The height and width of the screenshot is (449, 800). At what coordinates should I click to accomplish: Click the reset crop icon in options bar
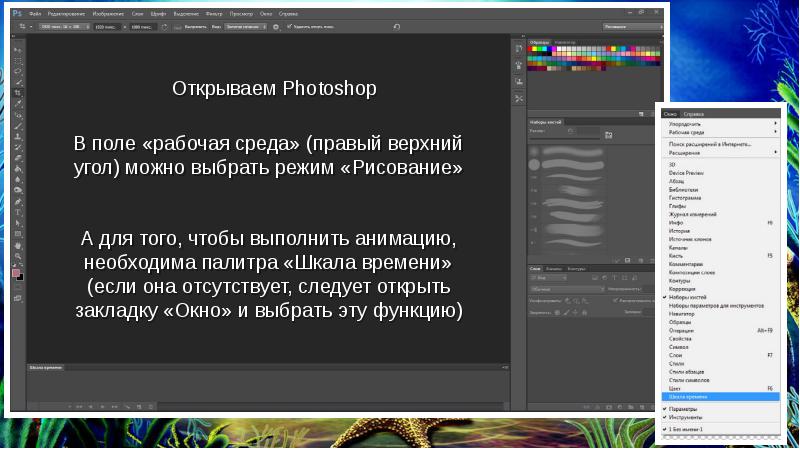396,27
